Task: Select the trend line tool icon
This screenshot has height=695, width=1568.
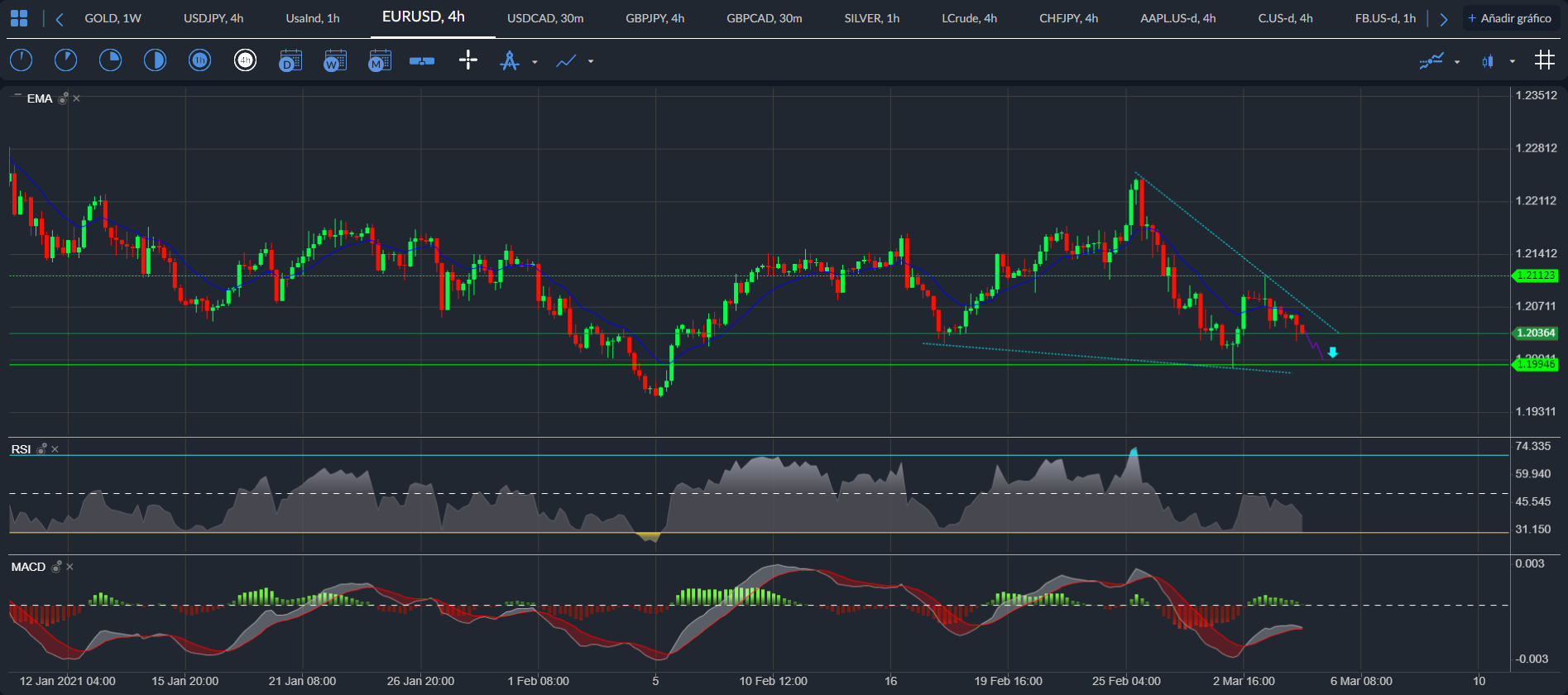Action: (x=566, y=60)
